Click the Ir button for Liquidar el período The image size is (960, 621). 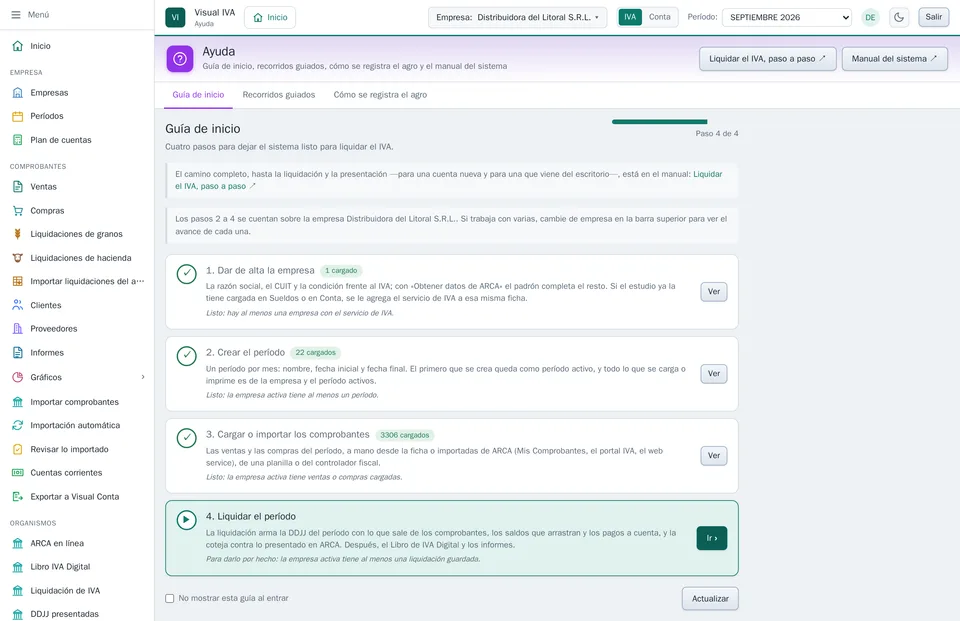tap(712, 538)
